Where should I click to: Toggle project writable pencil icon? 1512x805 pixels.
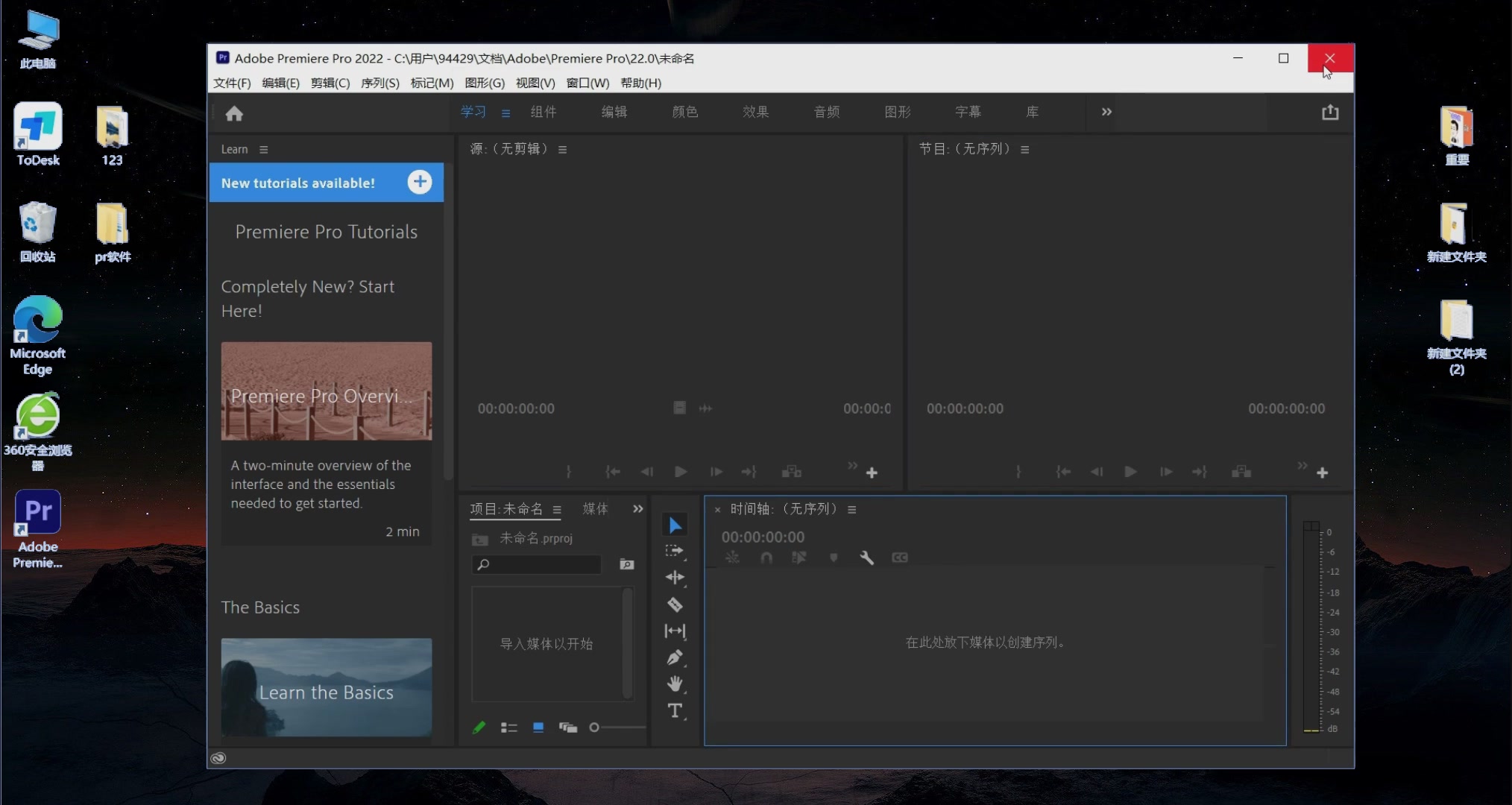click(479, 727)
